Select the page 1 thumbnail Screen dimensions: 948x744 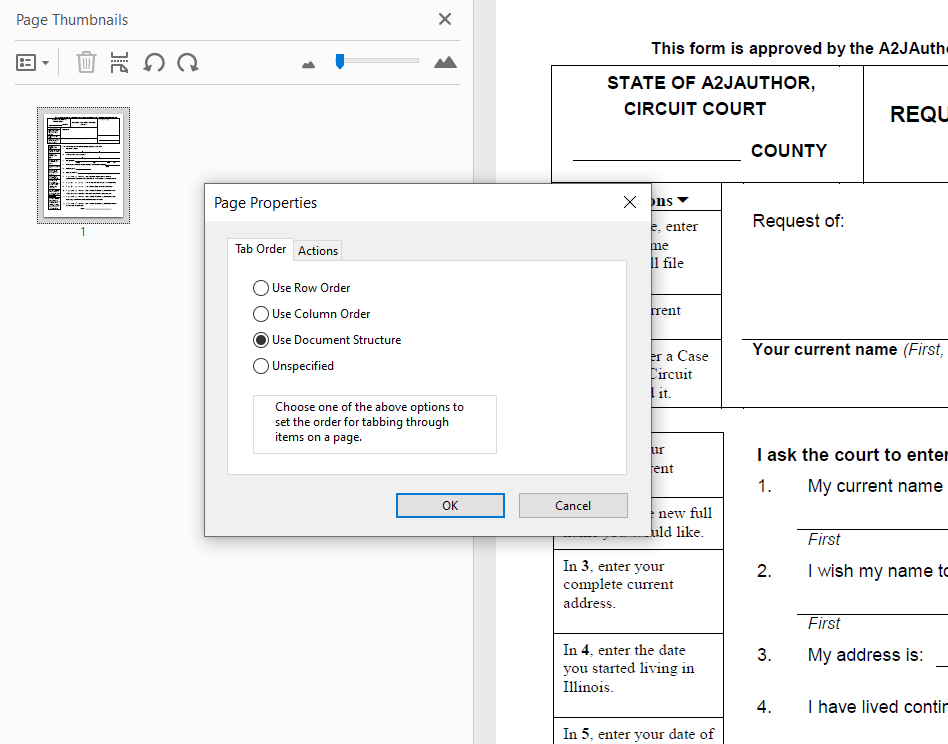pyautogui.click(x=83, y=166)
